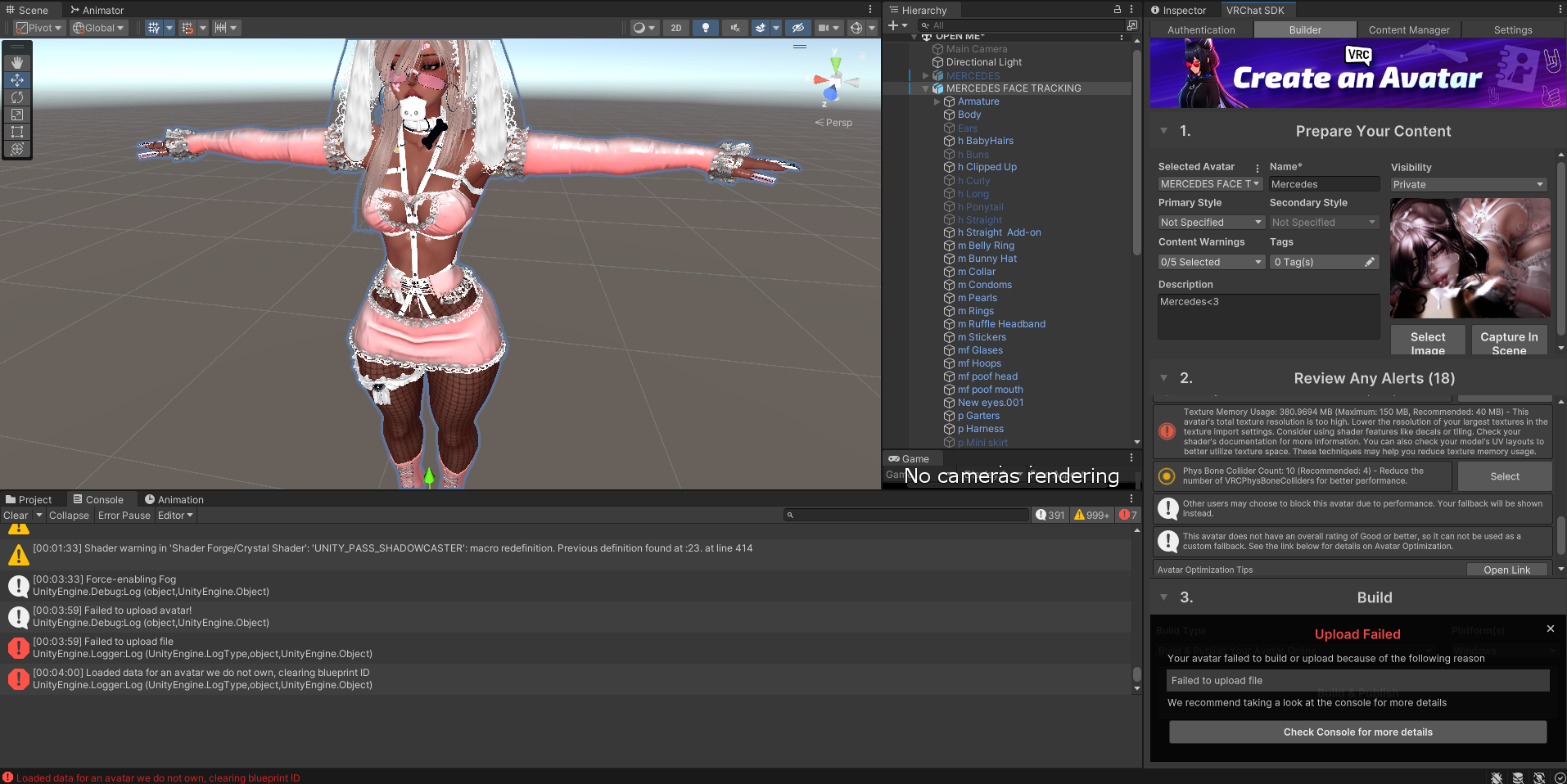The image size is (1567, 784).
Task: Click the Hierarchy create plus icon
Action: coord(893,25)
